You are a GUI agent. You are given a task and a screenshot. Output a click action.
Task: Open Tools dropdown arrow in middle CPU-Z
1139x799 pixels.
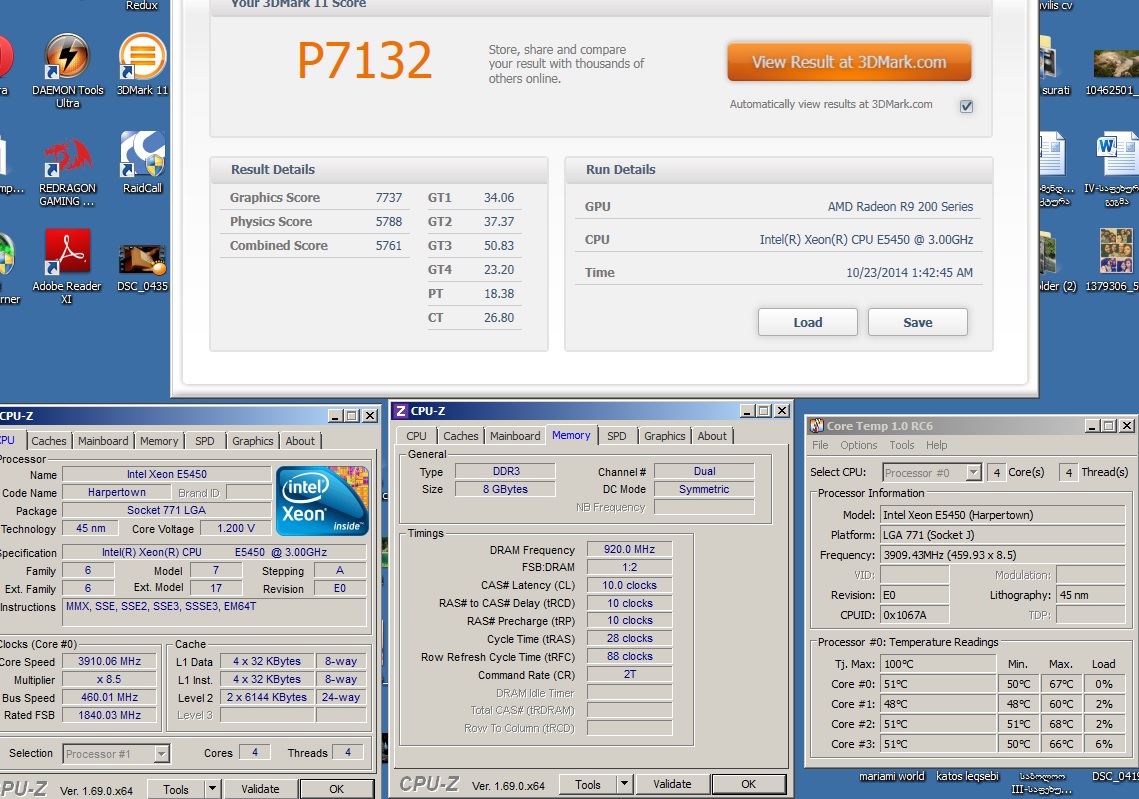tap(624, 784)
